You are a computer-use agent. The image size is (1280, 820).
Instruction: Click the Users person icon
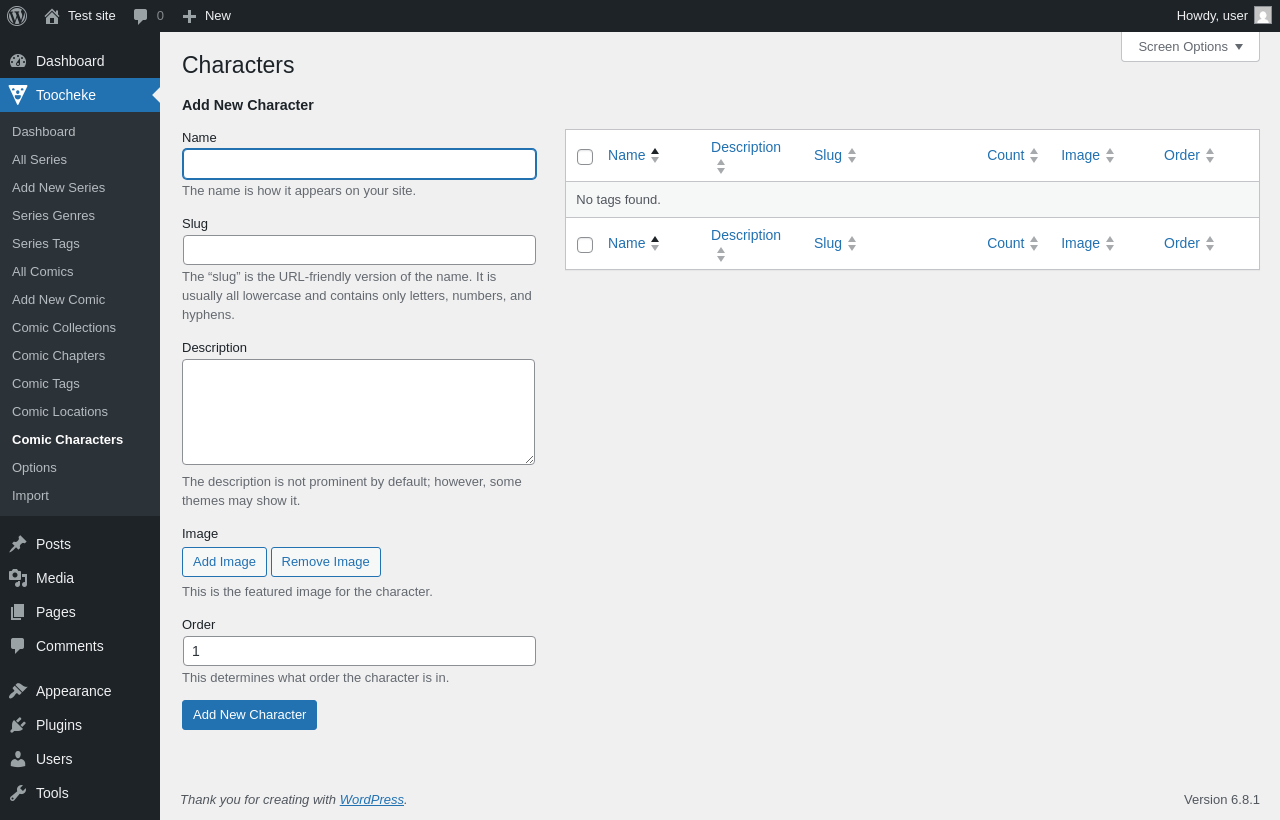click(18, 759)
